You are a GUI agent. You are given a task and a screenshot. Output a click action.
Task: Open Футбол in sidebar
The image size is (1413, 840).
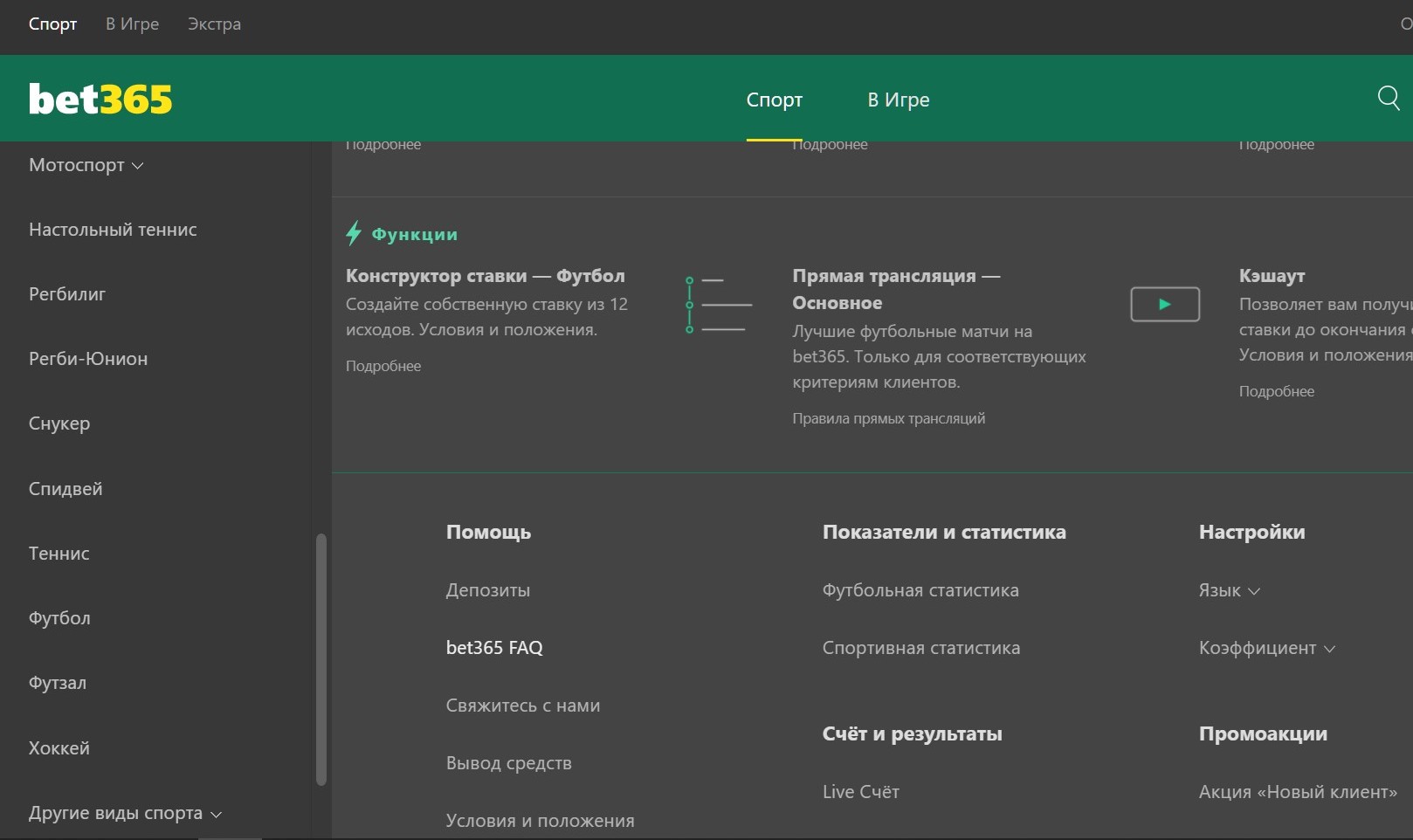[x=59, y=618]
